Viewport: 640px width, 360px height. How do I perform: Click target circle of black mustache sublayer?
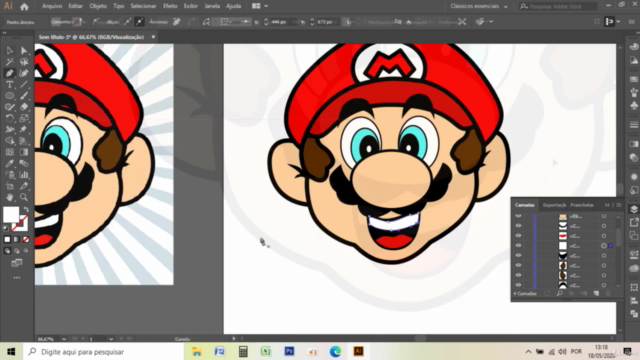[x=604, y=256]
